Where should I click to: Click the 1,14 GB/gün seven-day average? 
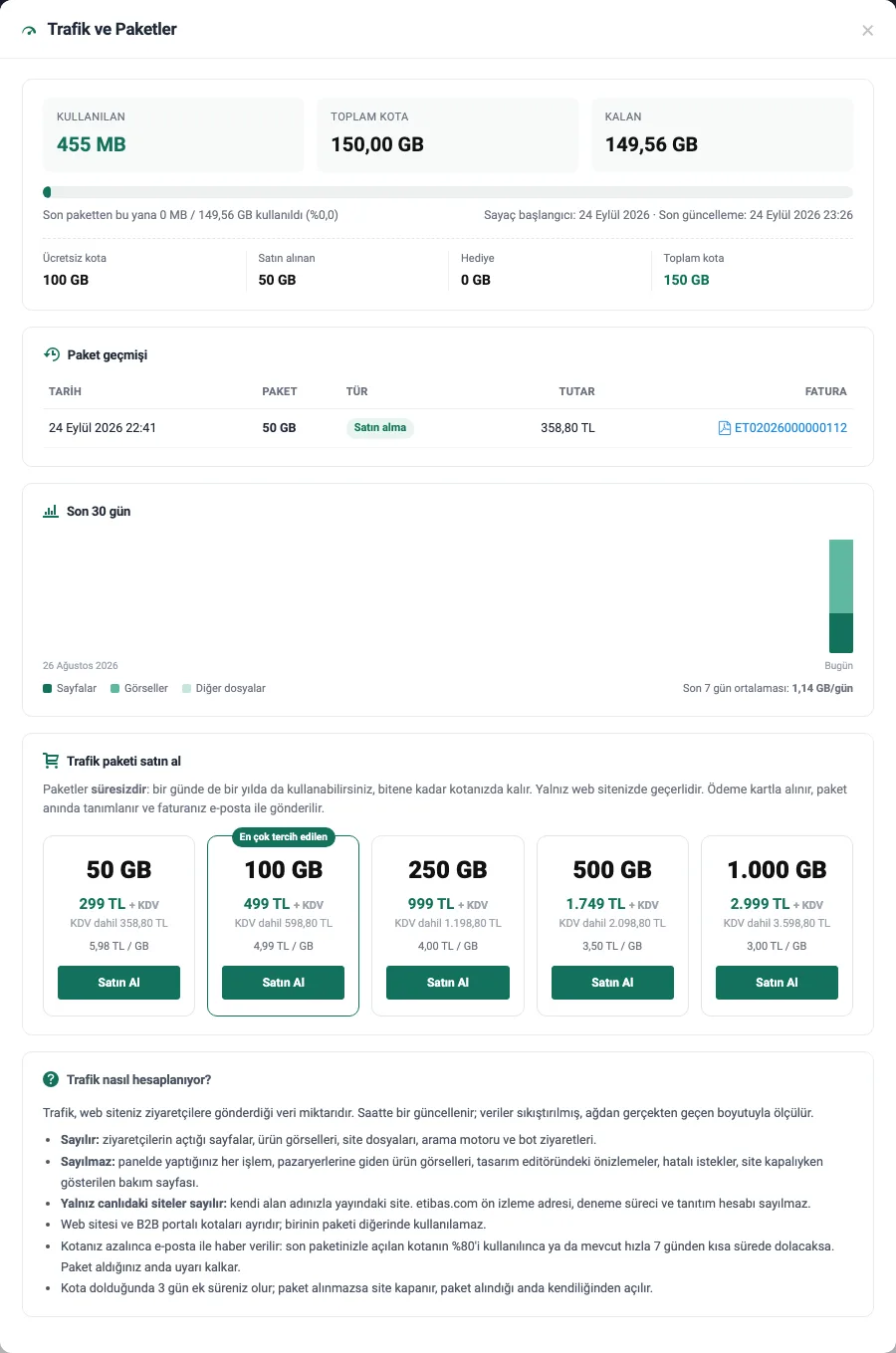click(822, 688)
